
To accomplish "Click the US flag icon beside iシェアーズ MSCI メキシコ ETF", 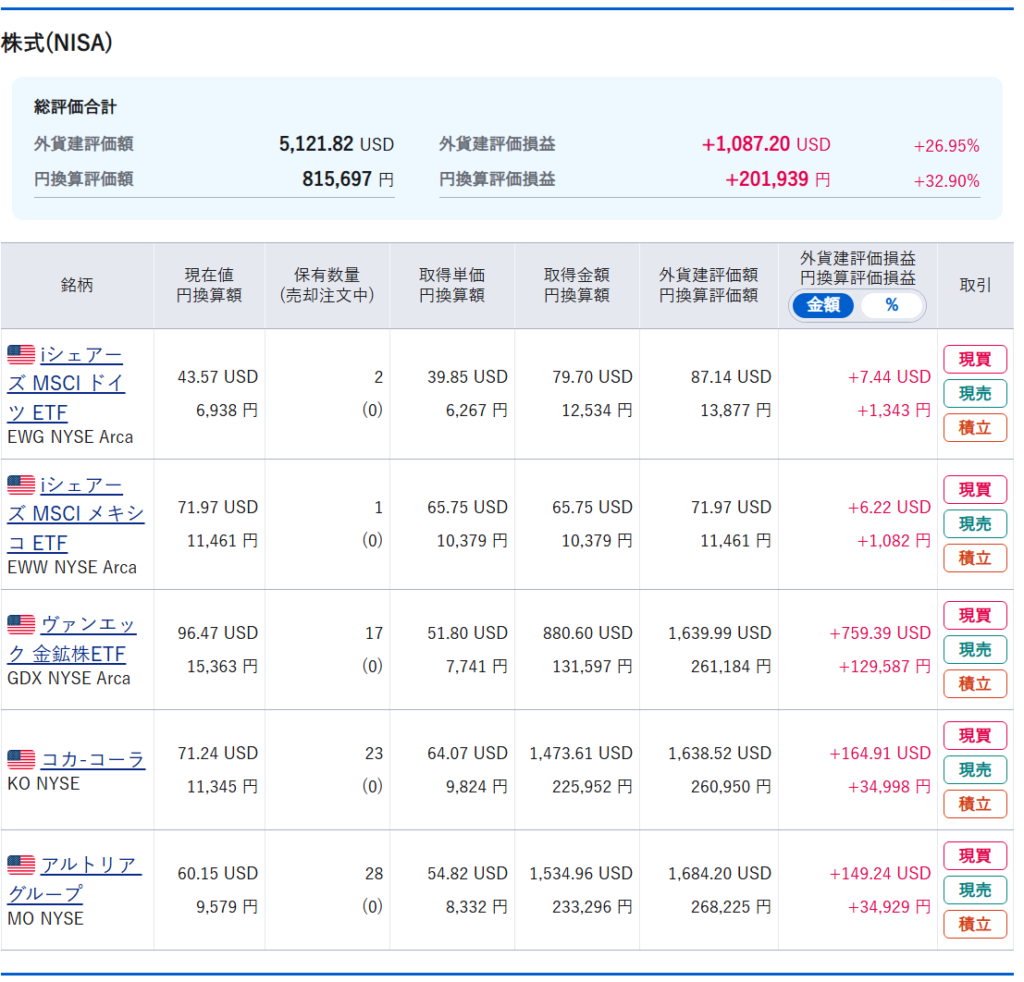I will coord(21,485).
